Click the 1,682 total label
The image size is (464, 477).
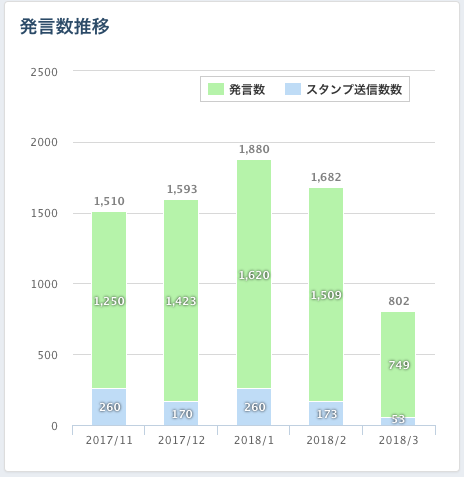(326, 177)
